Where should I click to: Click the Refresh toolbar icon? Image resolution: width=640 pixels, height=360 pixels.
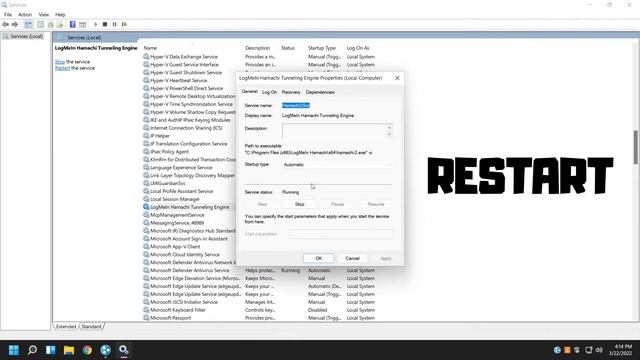pyautogui.click(x=51, y=24)
